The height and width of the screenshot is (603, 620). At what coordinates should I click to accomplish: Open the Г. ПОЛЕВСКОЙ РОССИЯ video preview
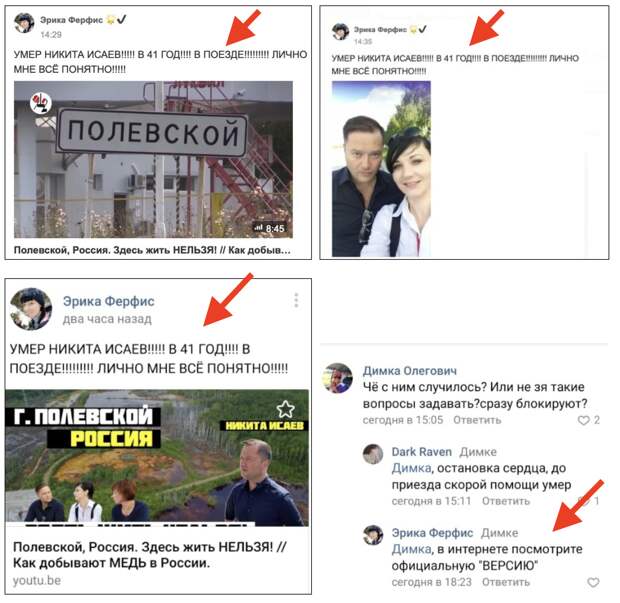[x=157, y=458]
